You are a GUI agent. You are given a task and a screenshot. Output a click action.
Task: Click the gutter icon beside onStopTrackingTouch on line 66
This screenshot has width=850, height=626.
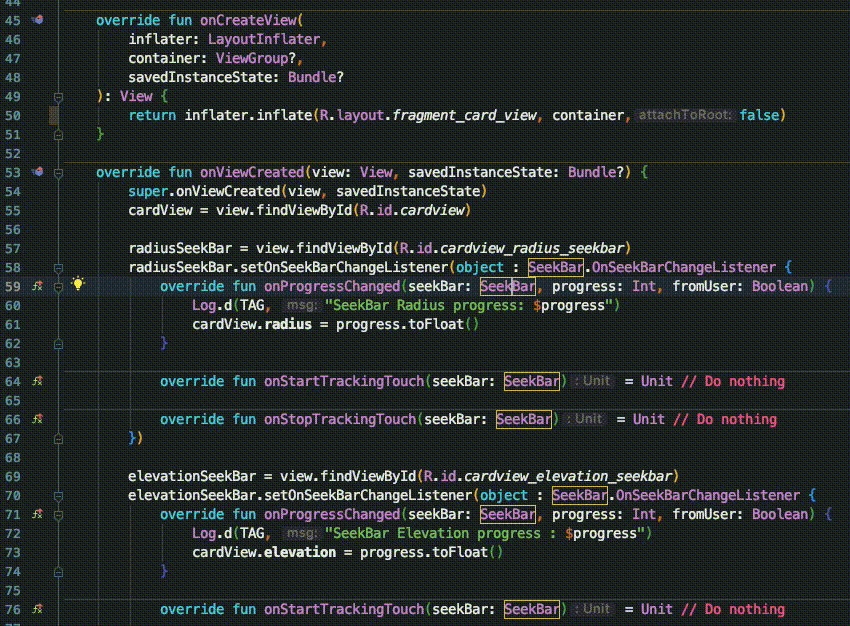38,419
